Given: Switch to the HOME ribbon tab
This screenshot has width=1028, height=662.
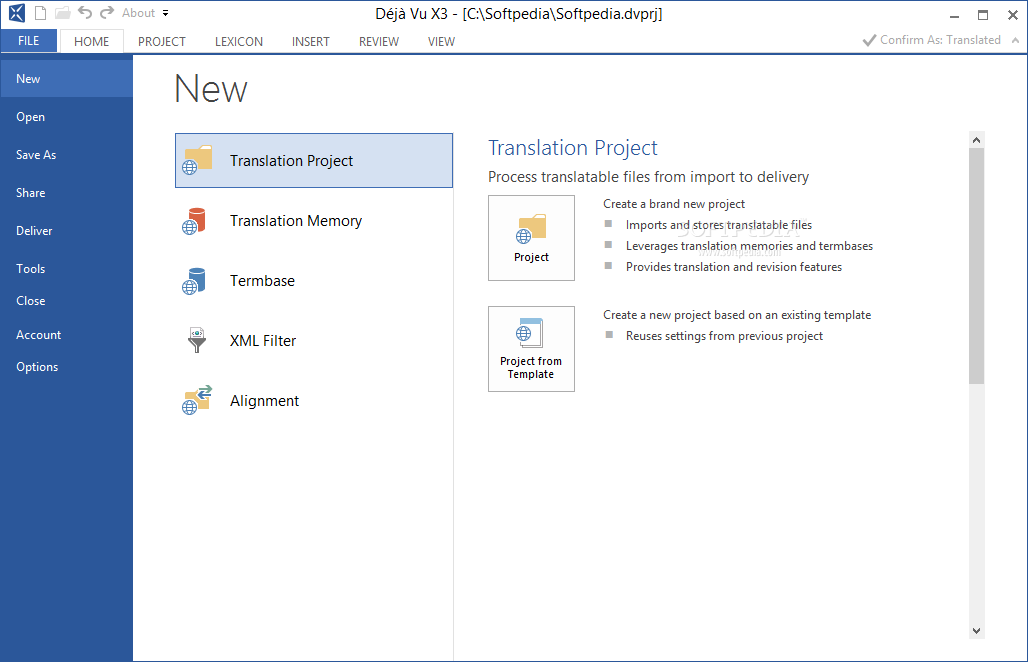Looking at the screenshot, I should (91, 41).
